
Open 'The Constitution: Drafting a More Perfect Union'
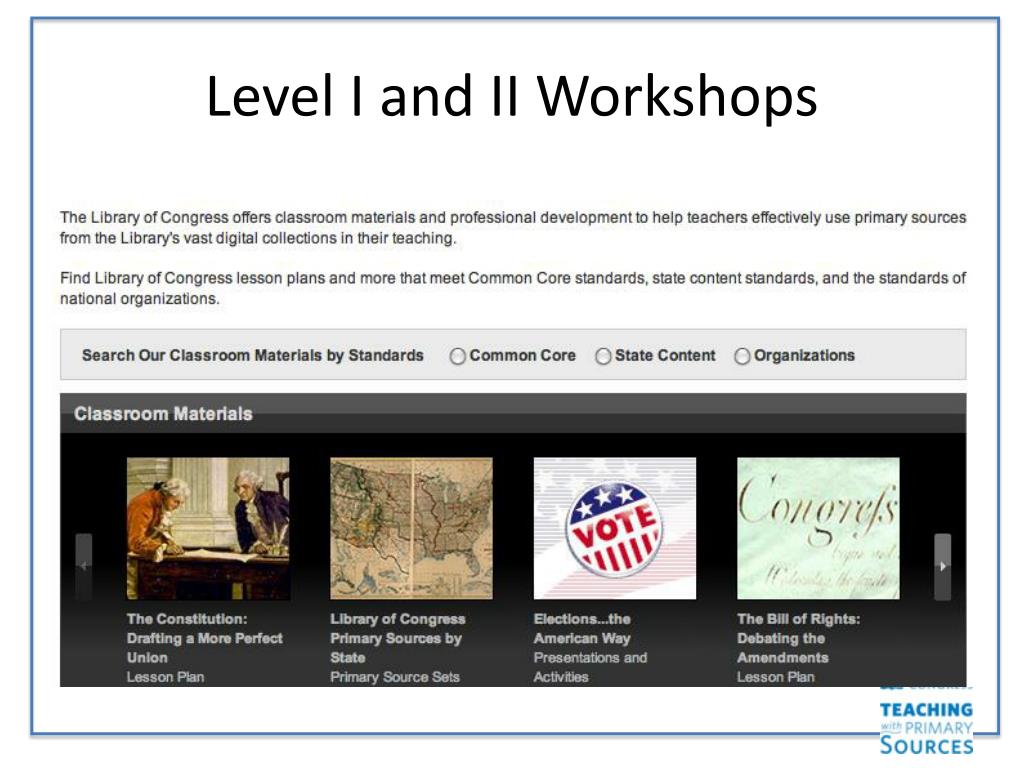204,638
